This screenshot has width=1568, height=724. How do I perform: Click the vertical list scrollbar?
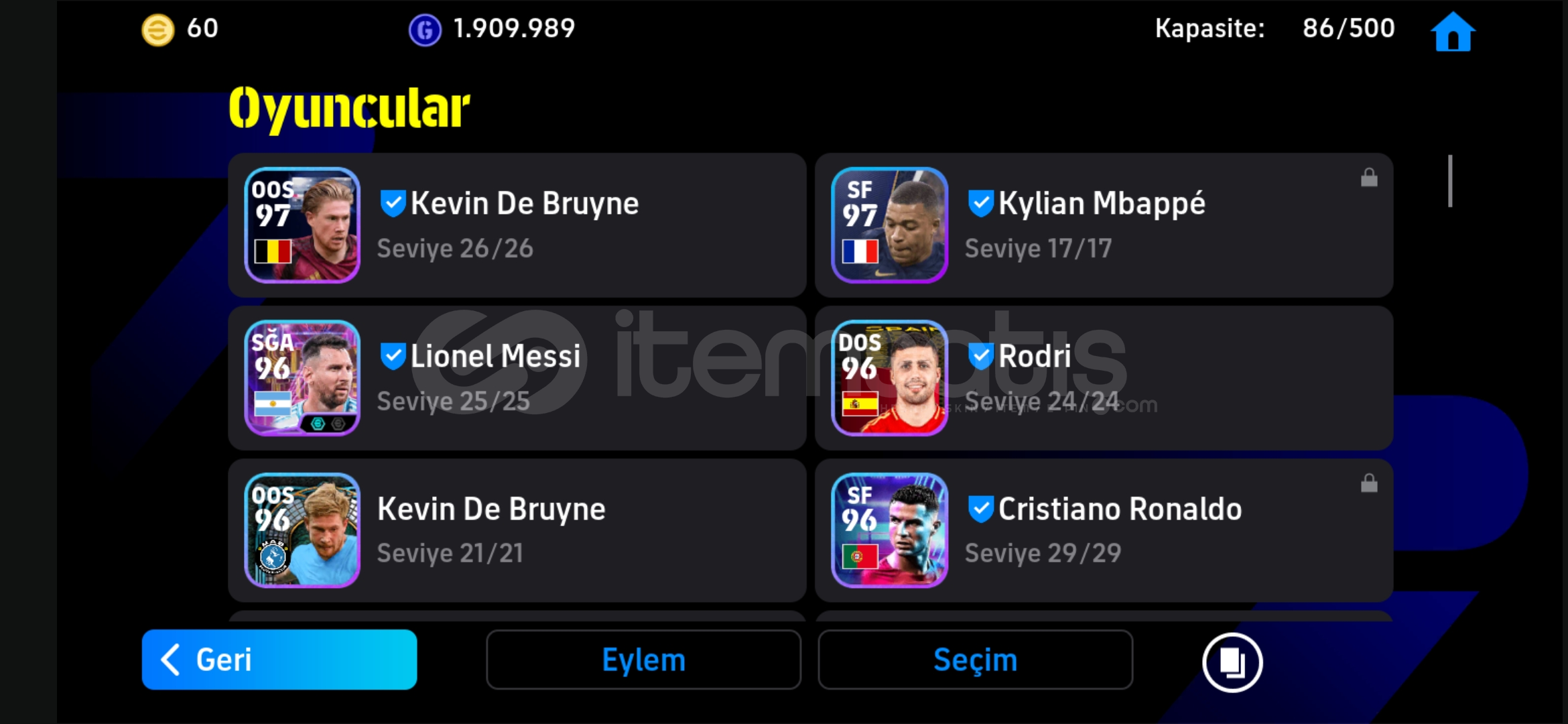[1449, 181]
